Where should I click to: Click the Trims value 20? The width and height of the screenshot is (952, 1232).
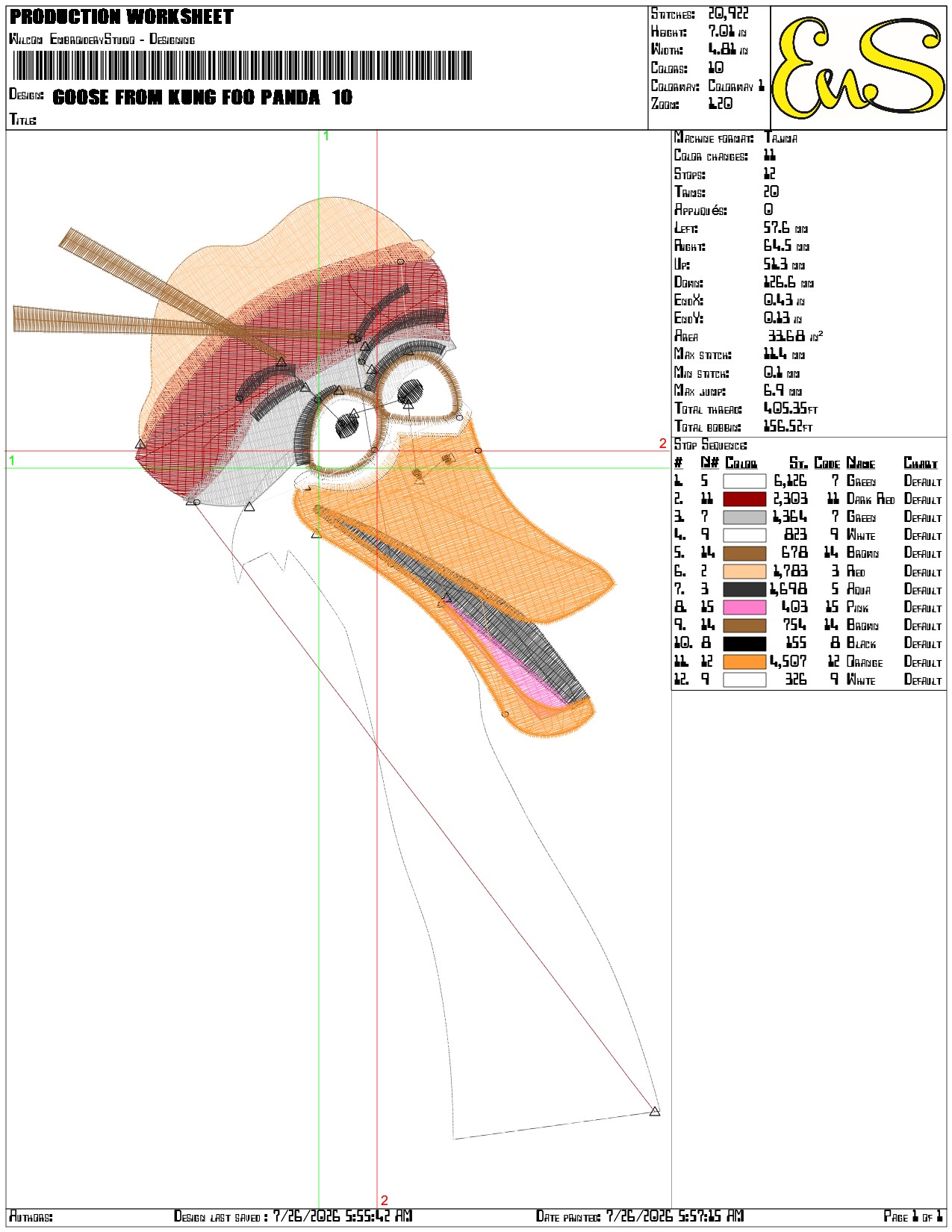[771, 192]
